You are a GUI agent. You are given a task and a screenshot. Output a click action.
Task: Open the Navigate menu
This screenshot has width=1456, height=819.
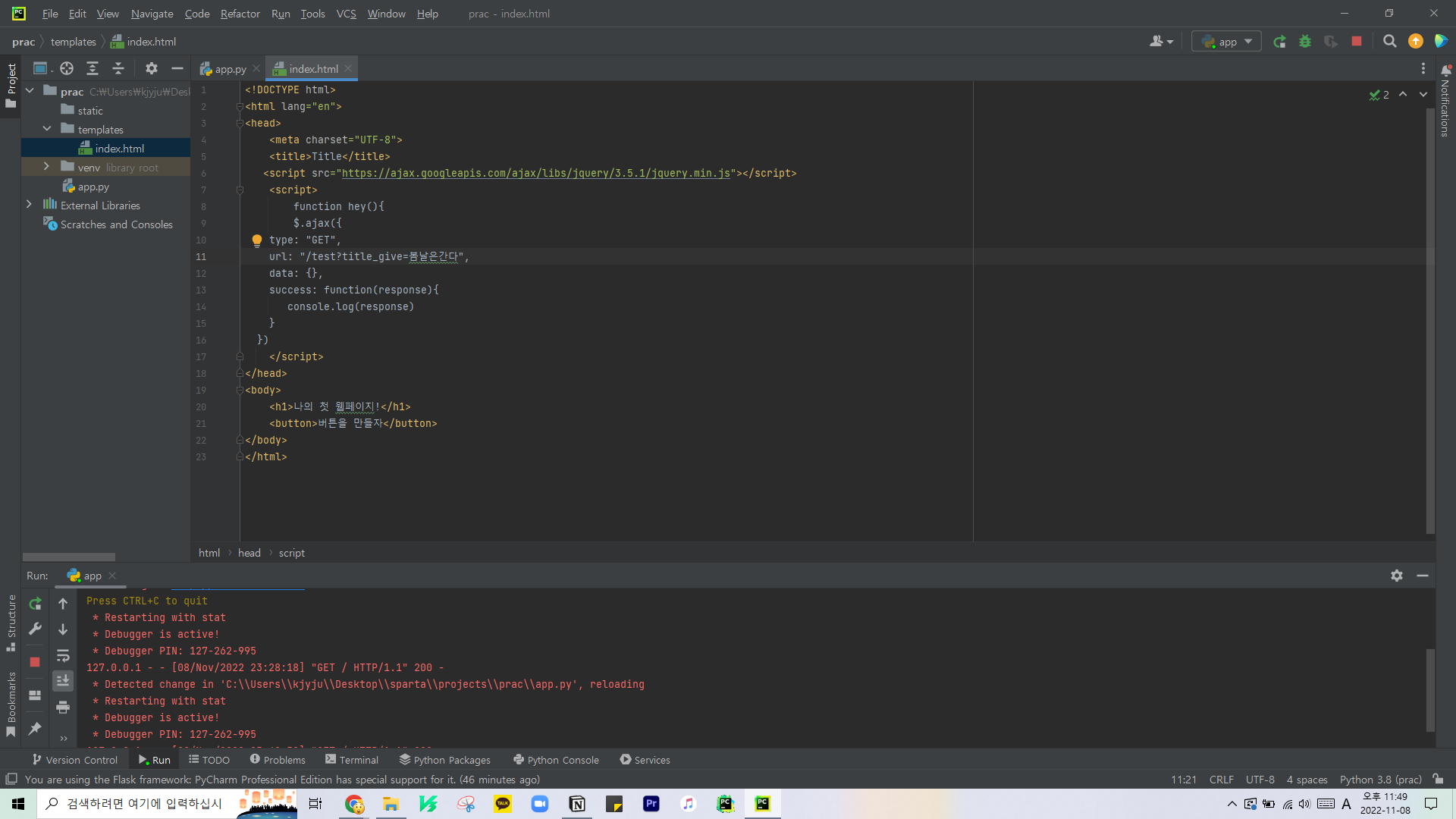152,14
